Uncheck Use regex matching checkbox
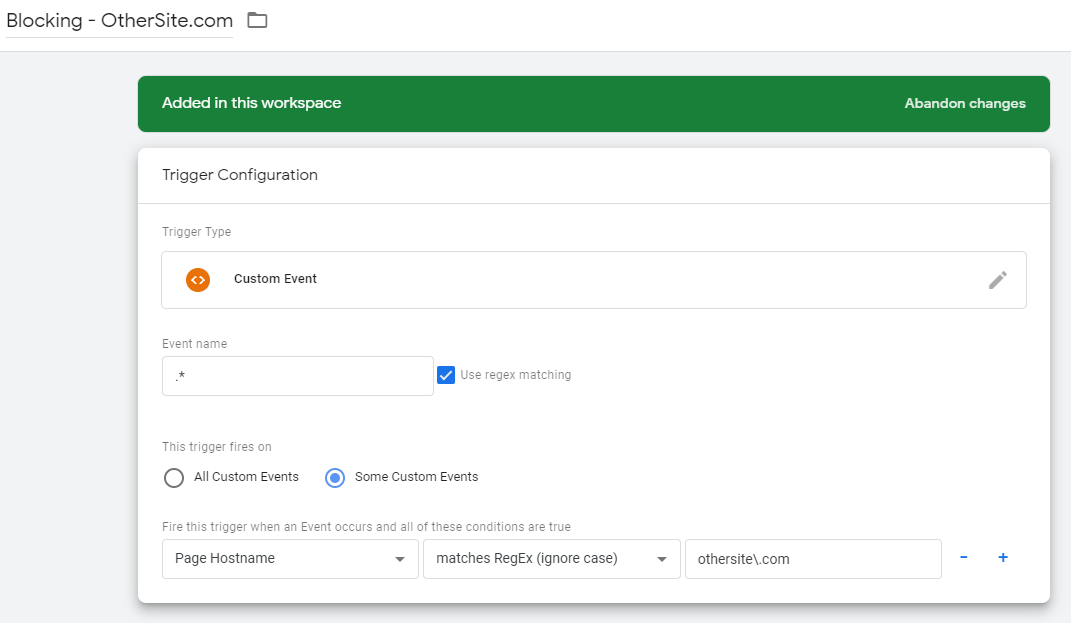 [x=446, y=375]
